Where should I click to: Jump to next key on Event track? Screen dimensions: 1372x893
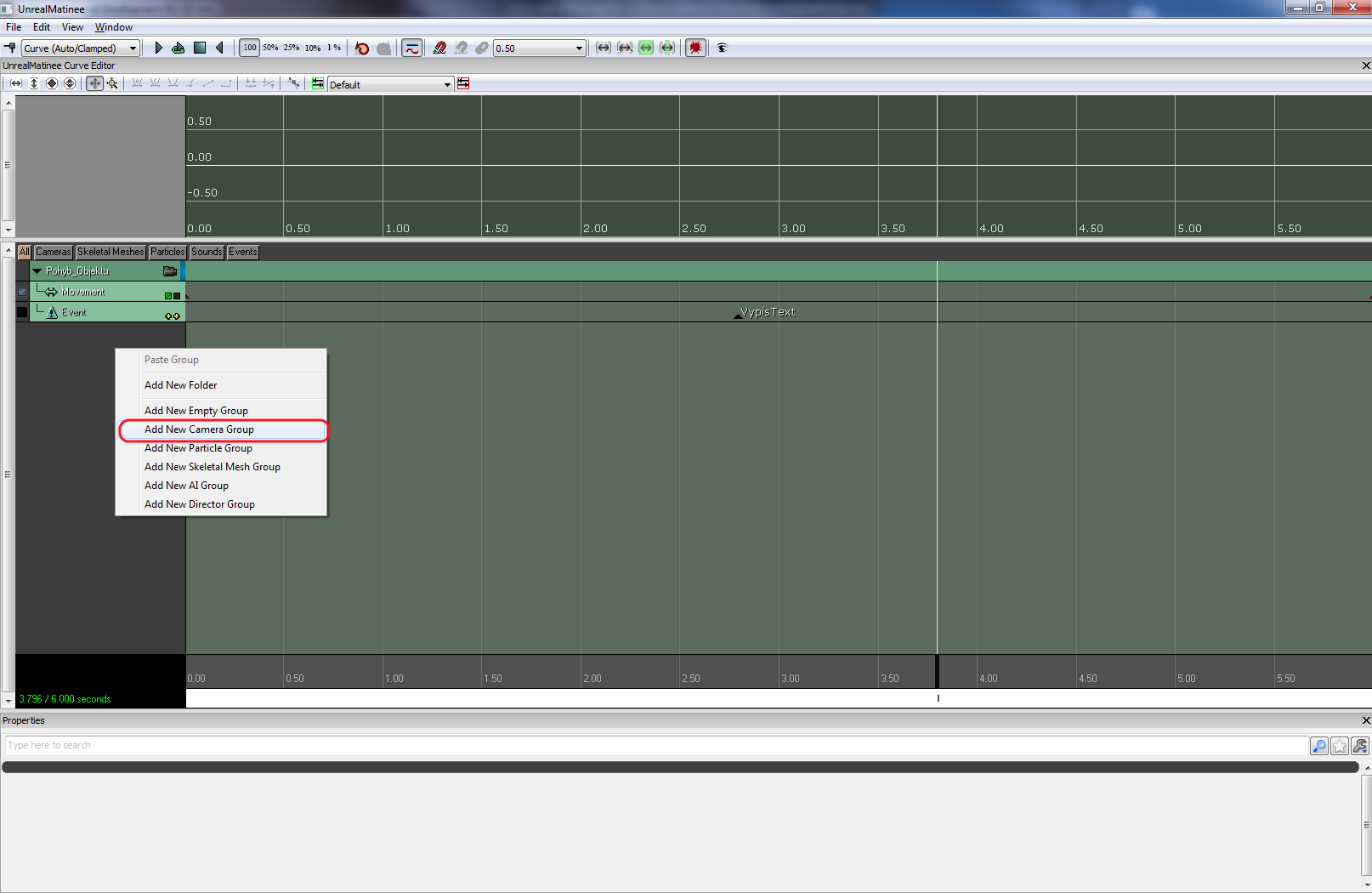(x=177, y=316)
